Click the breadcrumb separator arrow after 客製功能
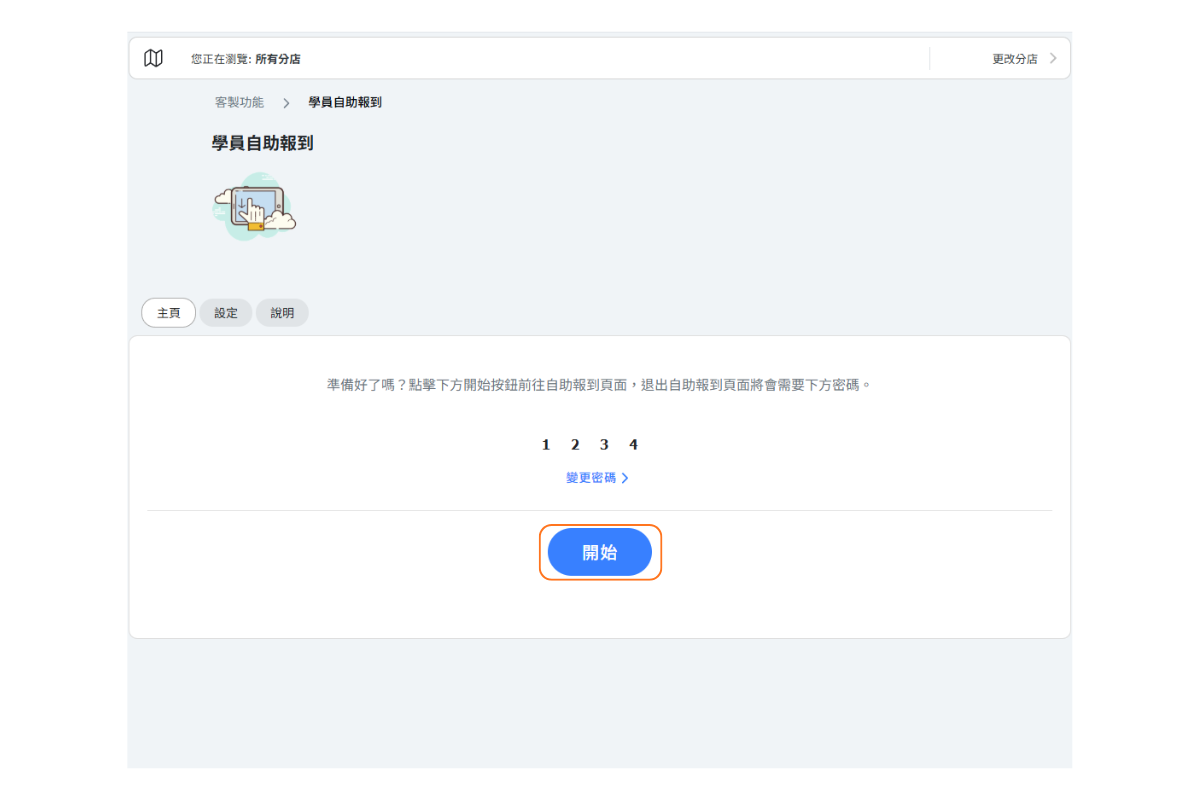Image resolution: width=1200 pixels, height=800 pixels. pyautogui.click(x=286, y=103)
